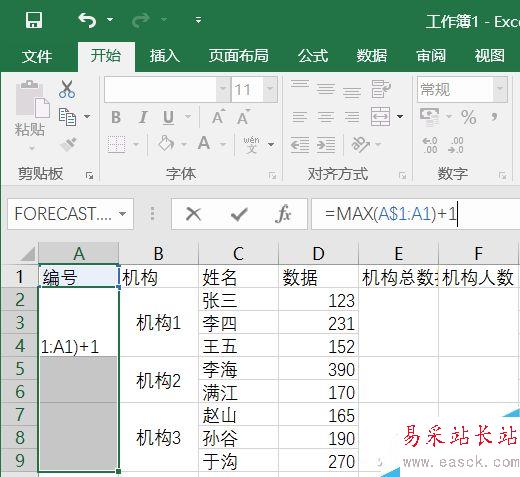Click Align Left icon
Image resolution: width=520 pixels, height=477 pixels.
(300, 117)
